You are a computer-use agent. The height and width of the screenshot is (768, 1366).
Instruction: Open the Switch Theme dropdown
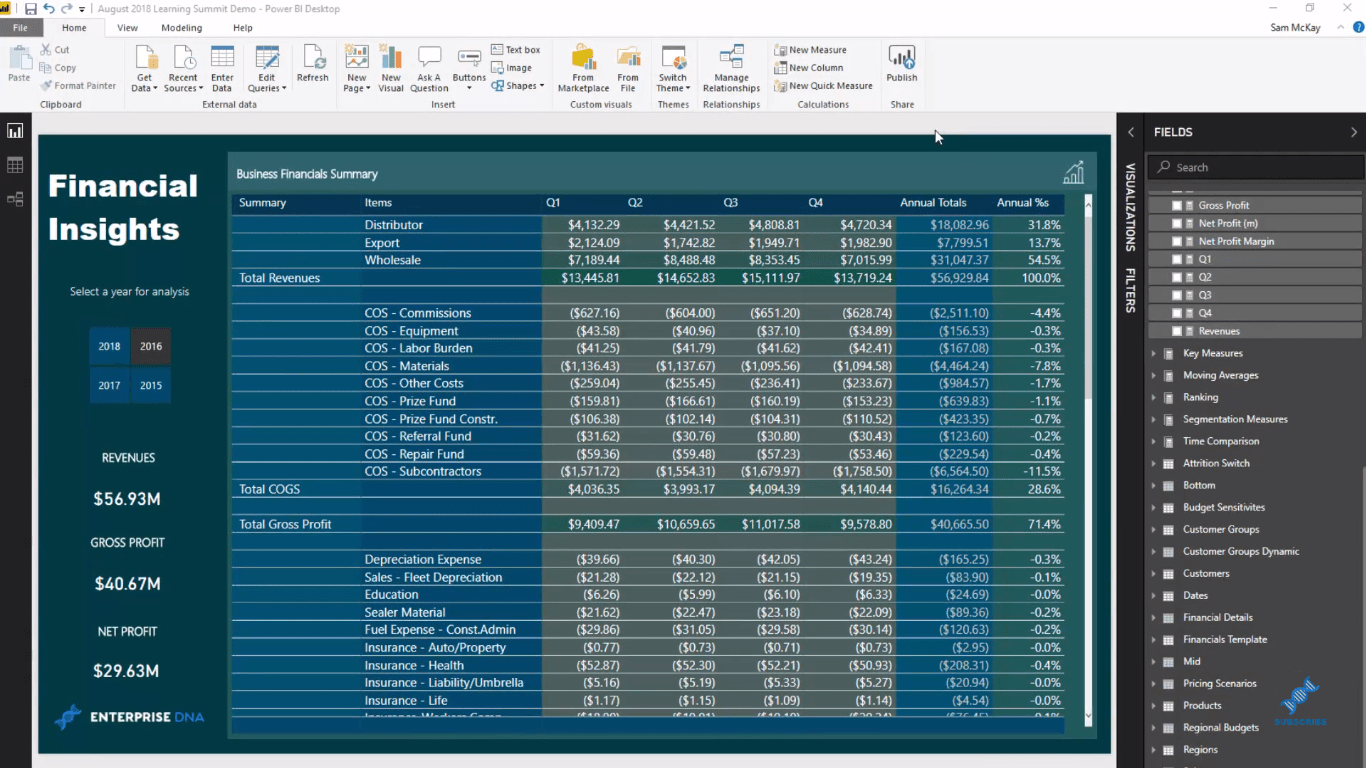pyautogui.click(x=673, y=69)
